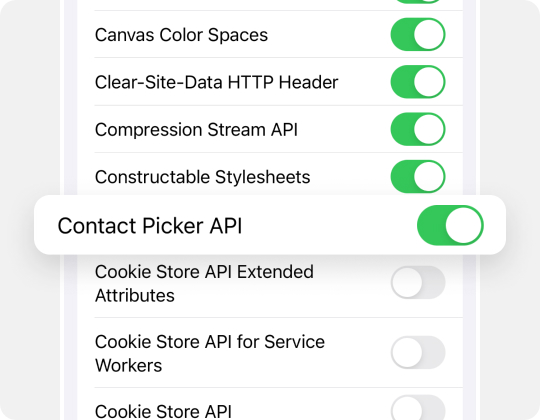Enable Cookie Store API Extended Attributes
Screen dimensions: 540x420
(418, 283)
